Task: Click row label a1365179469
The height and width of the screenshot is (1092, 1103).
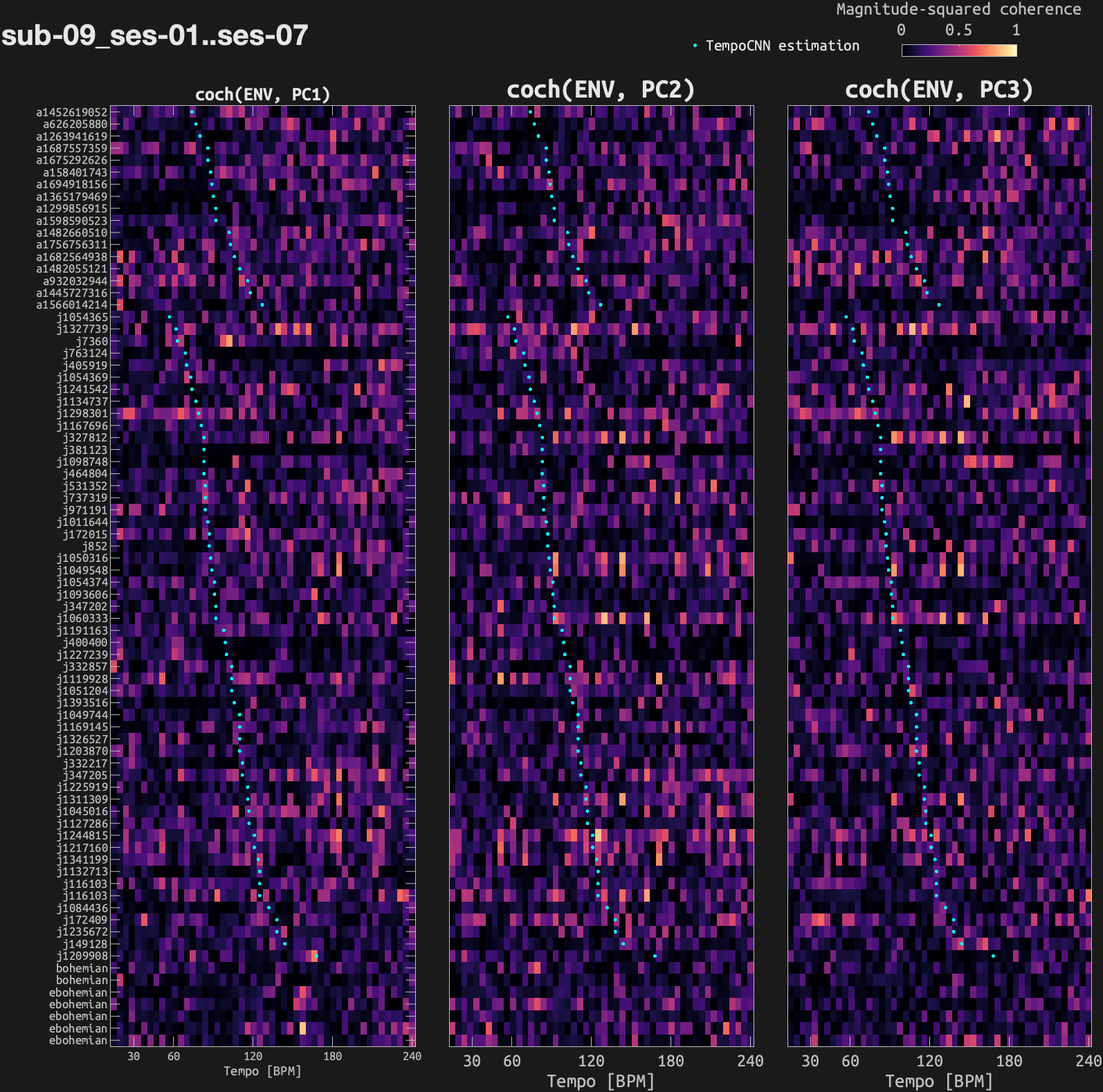Action: [72, 197]
